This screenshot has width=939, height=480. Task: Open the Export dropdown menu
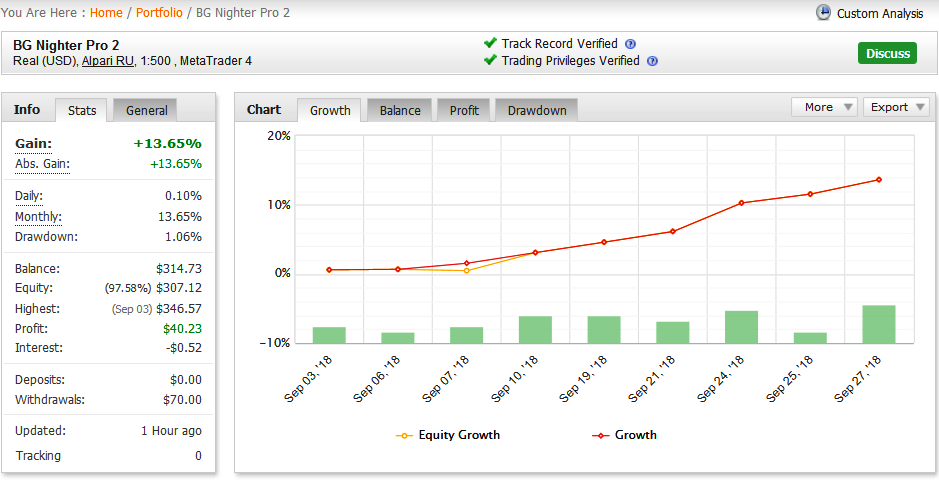[x=896, y=107]
